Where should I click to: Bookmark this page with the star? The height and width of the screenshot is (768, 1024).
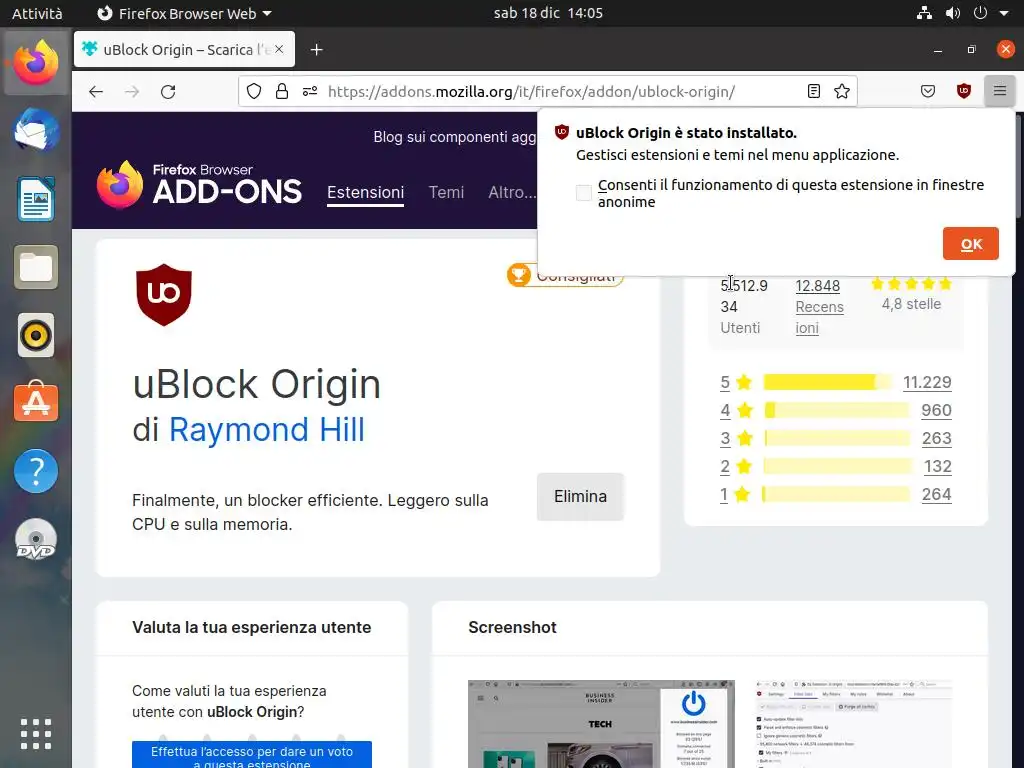coord(842,91)
